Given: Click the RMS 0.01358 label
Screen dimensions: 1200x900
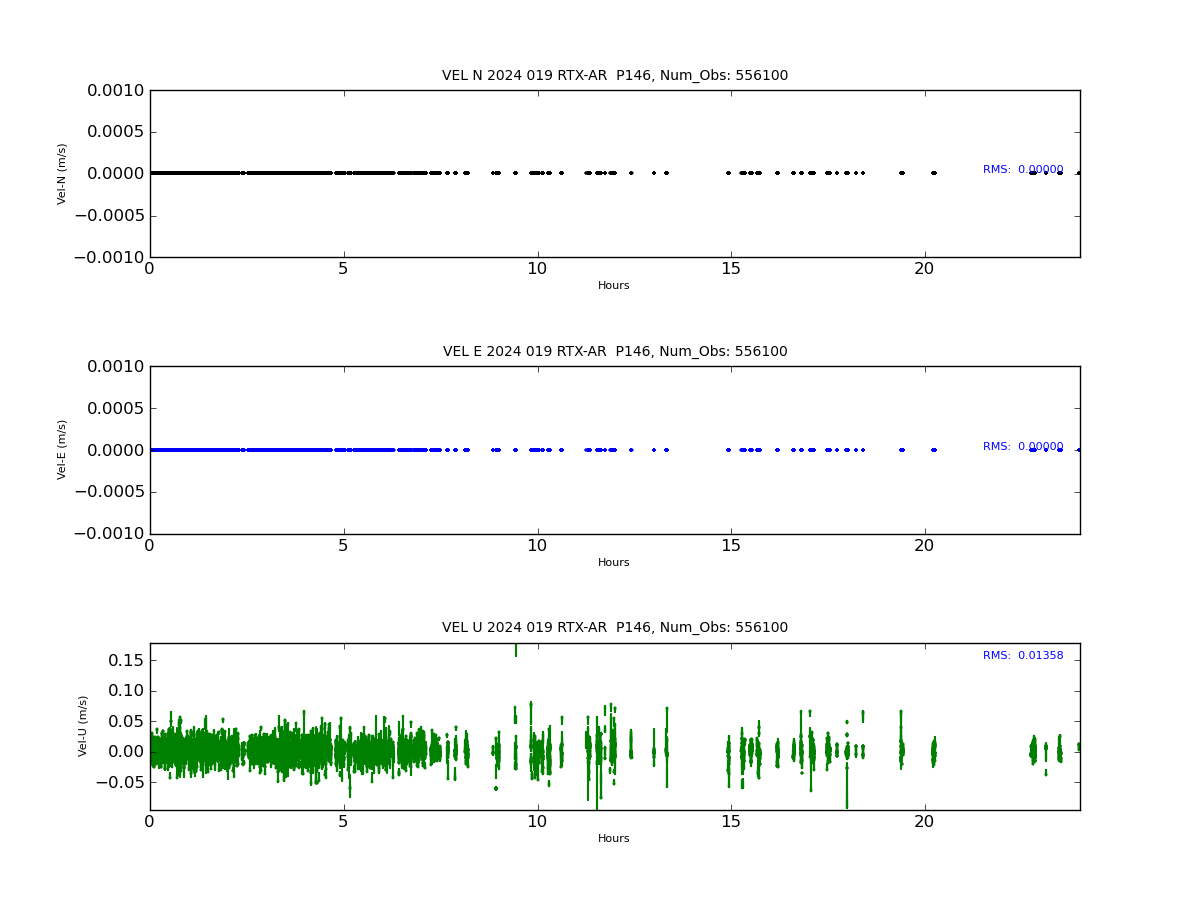Looking at the screenshot, I should click(x=1023, y=656).
